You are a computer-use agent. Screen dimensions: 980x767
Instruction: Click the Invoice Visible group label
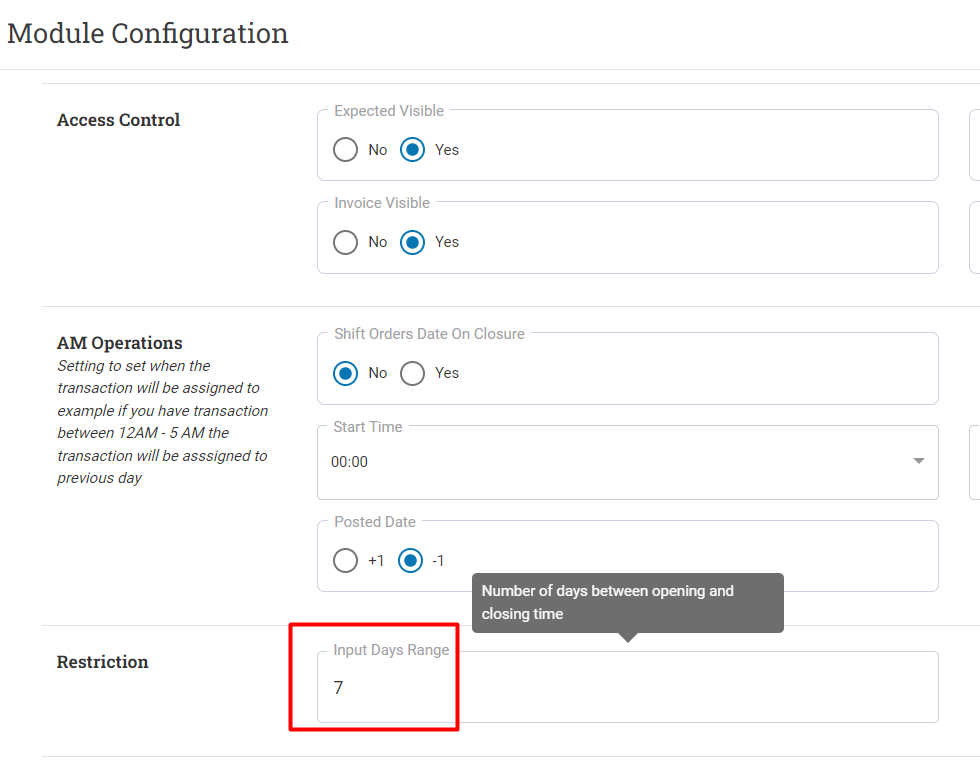(382, 203)
